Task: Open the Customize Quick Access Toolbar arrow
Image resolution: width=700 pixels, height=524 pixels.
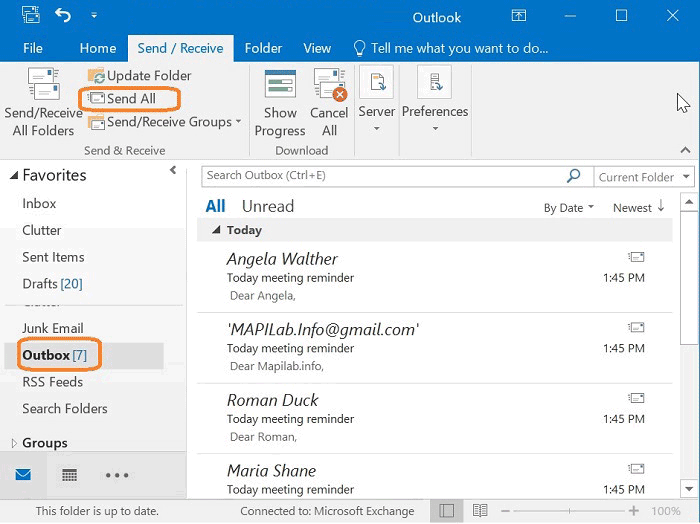Action: coord(94,16)
